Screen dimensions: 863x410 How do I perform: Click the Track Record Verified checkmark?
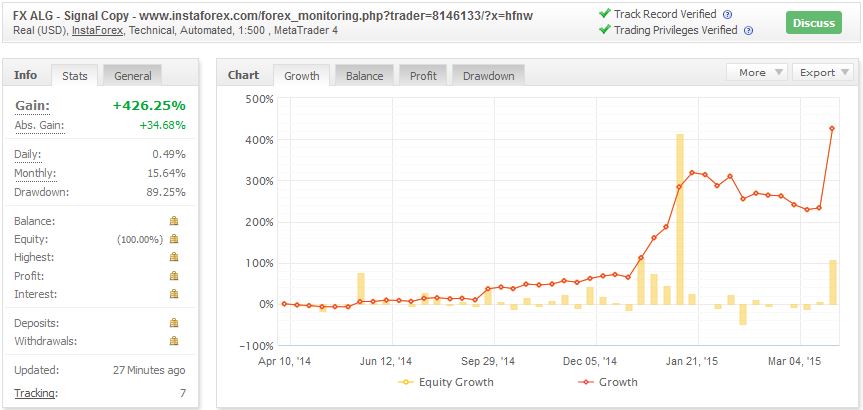[x=605, y=14]
